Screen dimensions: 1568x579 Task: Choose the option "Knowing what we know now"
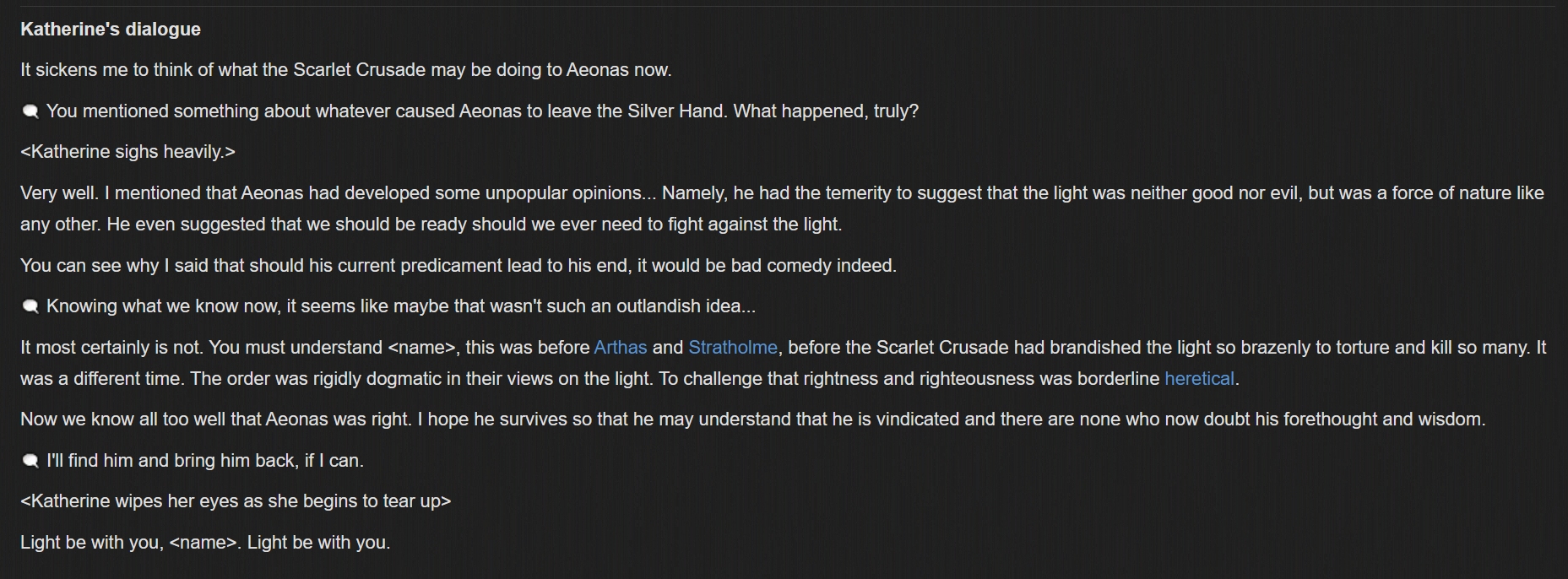400,306
